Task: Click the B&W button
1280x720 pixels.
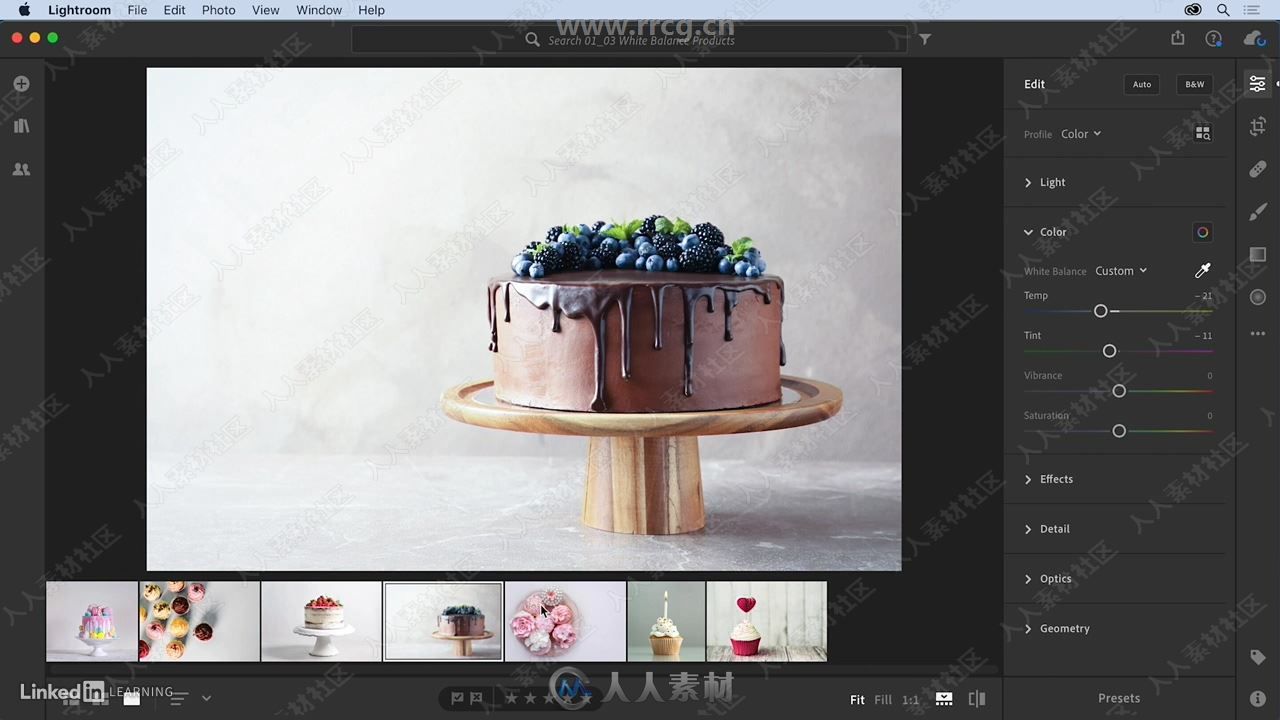Action: 1195,84
